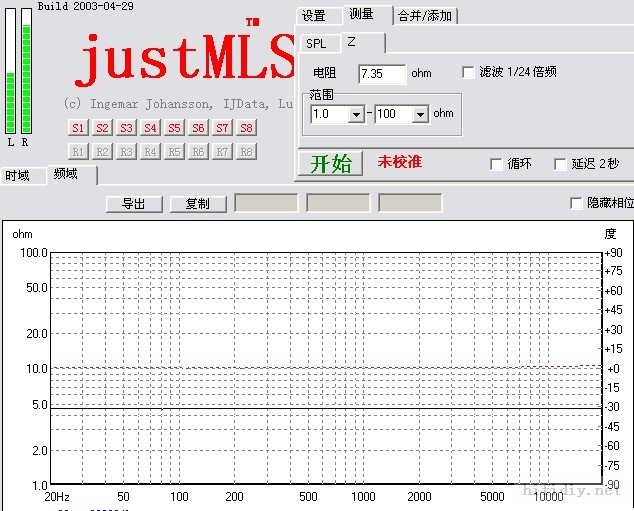The image size is (634, 511).
Task: Click the 复制 copy button
Action: 198,204
